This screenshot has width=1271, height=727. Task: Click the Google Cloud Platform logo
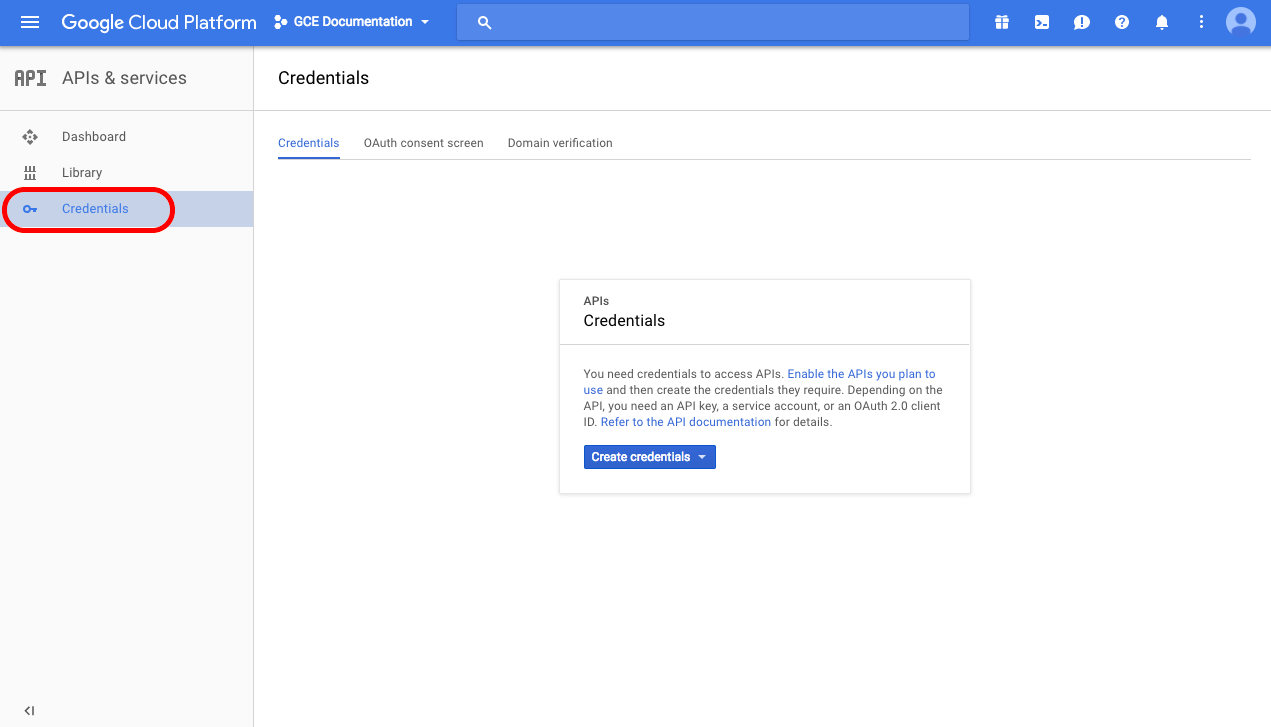click(159, 22)
